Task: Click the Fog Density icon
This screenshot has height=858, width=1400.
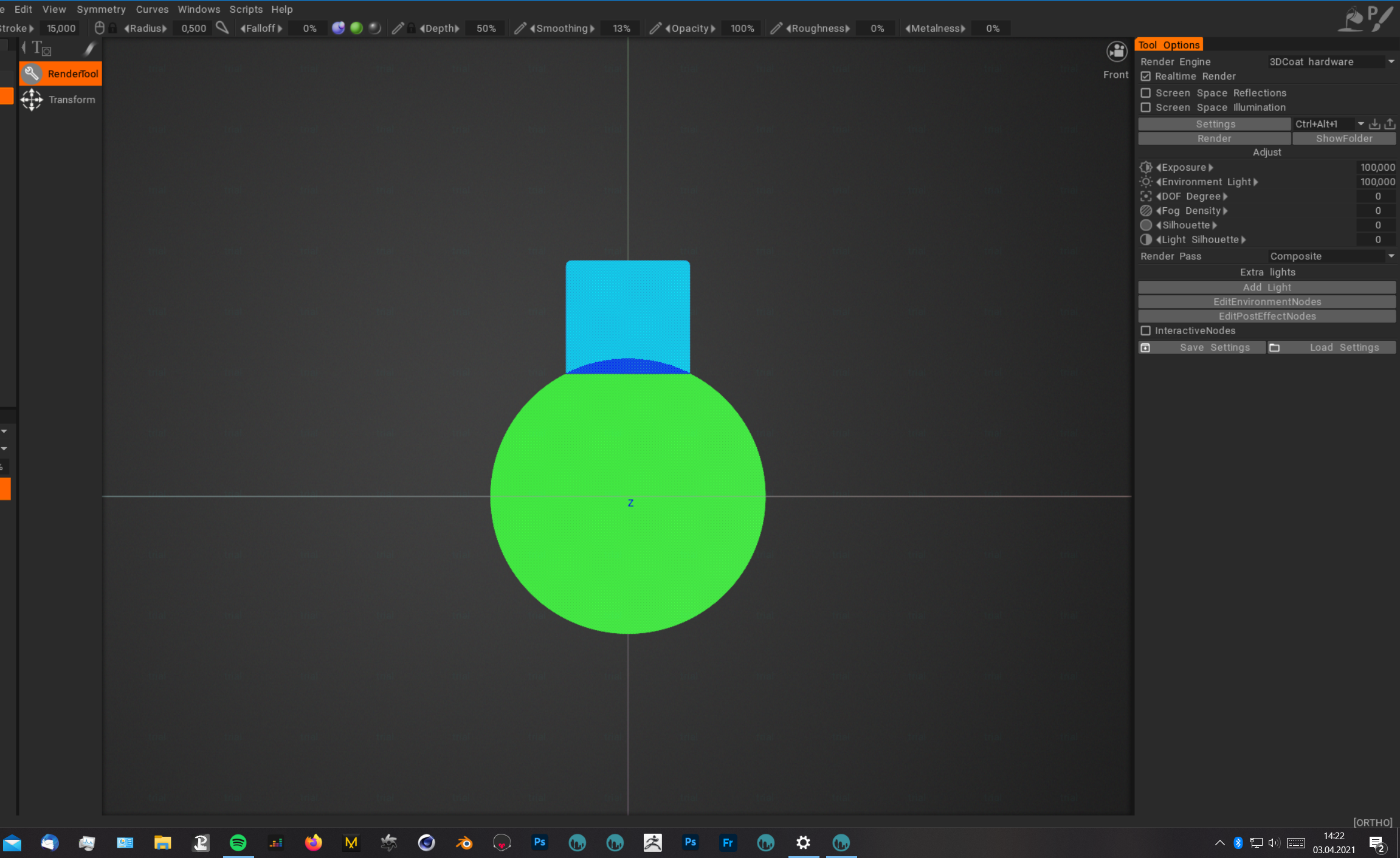Action: point(1146,211)
